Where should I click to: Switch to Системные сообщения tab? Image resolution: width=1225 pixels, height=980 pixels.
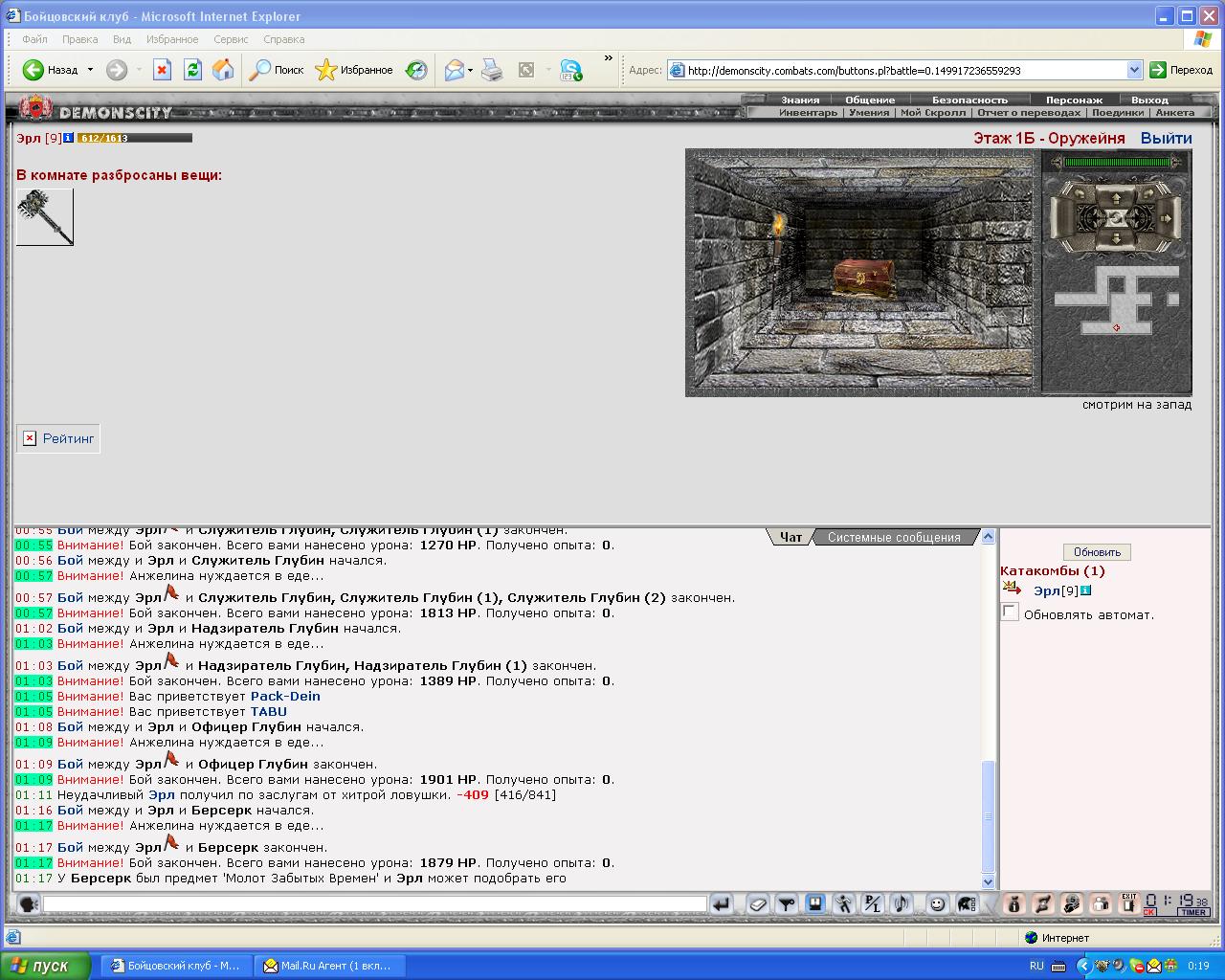[x=894, y=537]
